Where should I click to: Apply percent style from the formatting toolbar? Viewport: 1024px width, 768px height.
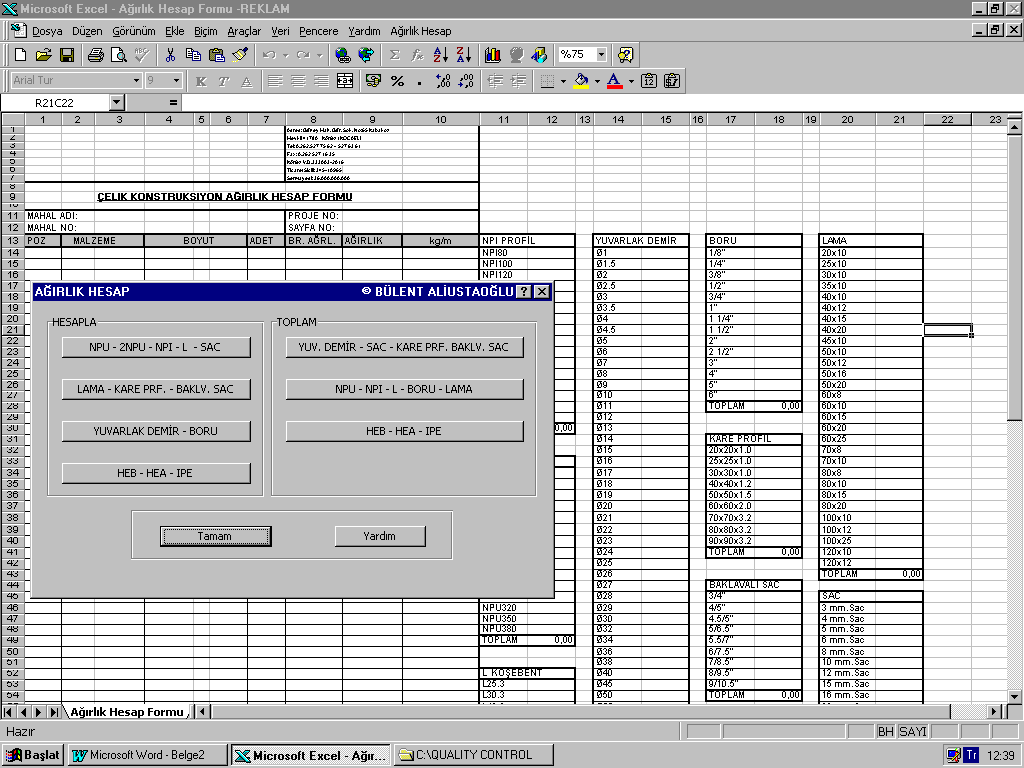(397, 81)
